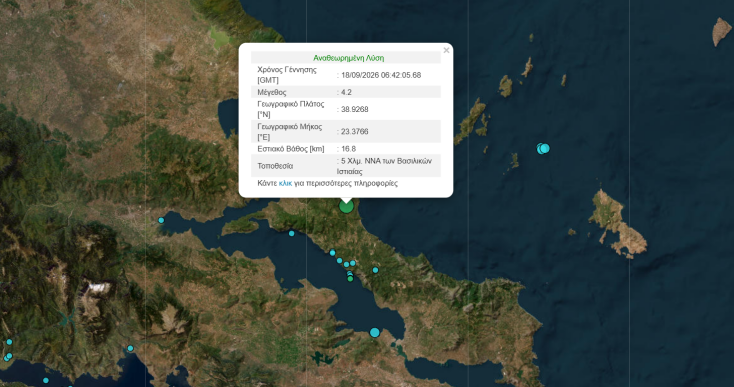
Task: Select the small green marker in the coastal cluster
Action: pos(350,279)
